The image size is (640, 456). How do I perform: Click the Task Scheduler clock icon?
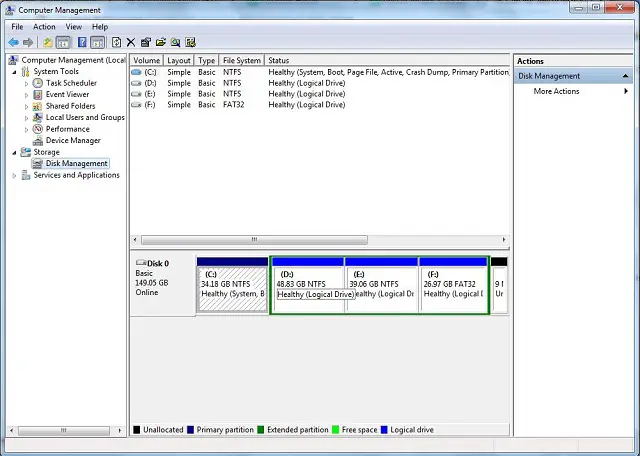click(38, 83)
